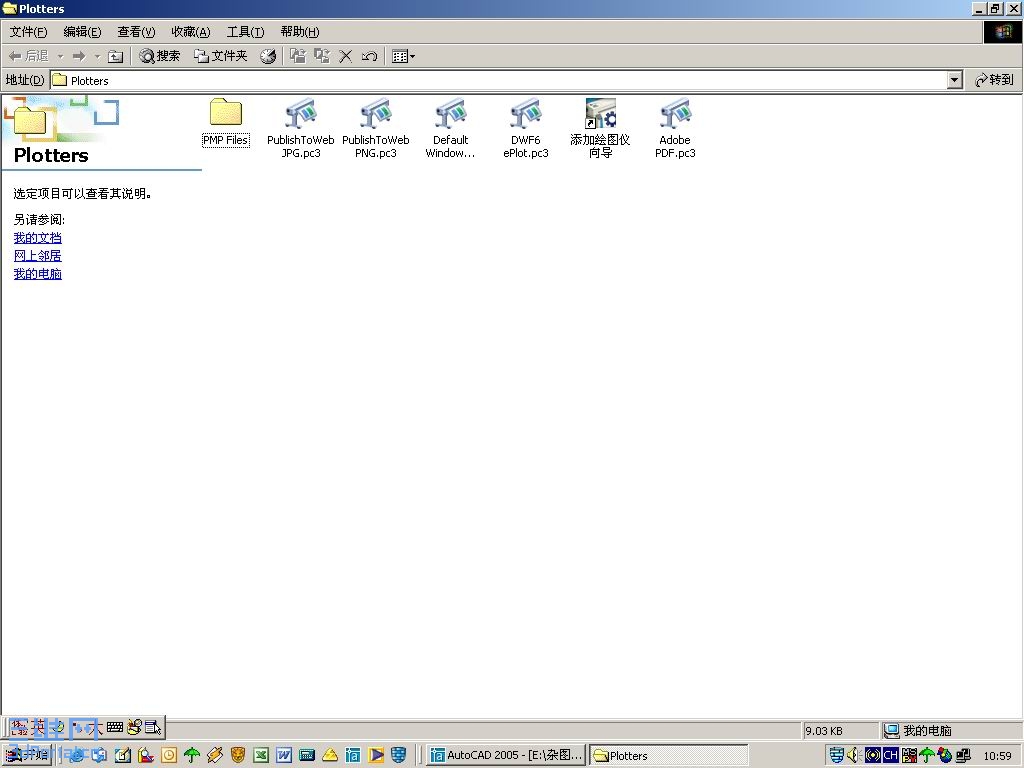The height and width of the screenshot is (768, 1024).
Task: Go up one folder level
Action: point(115,57)
